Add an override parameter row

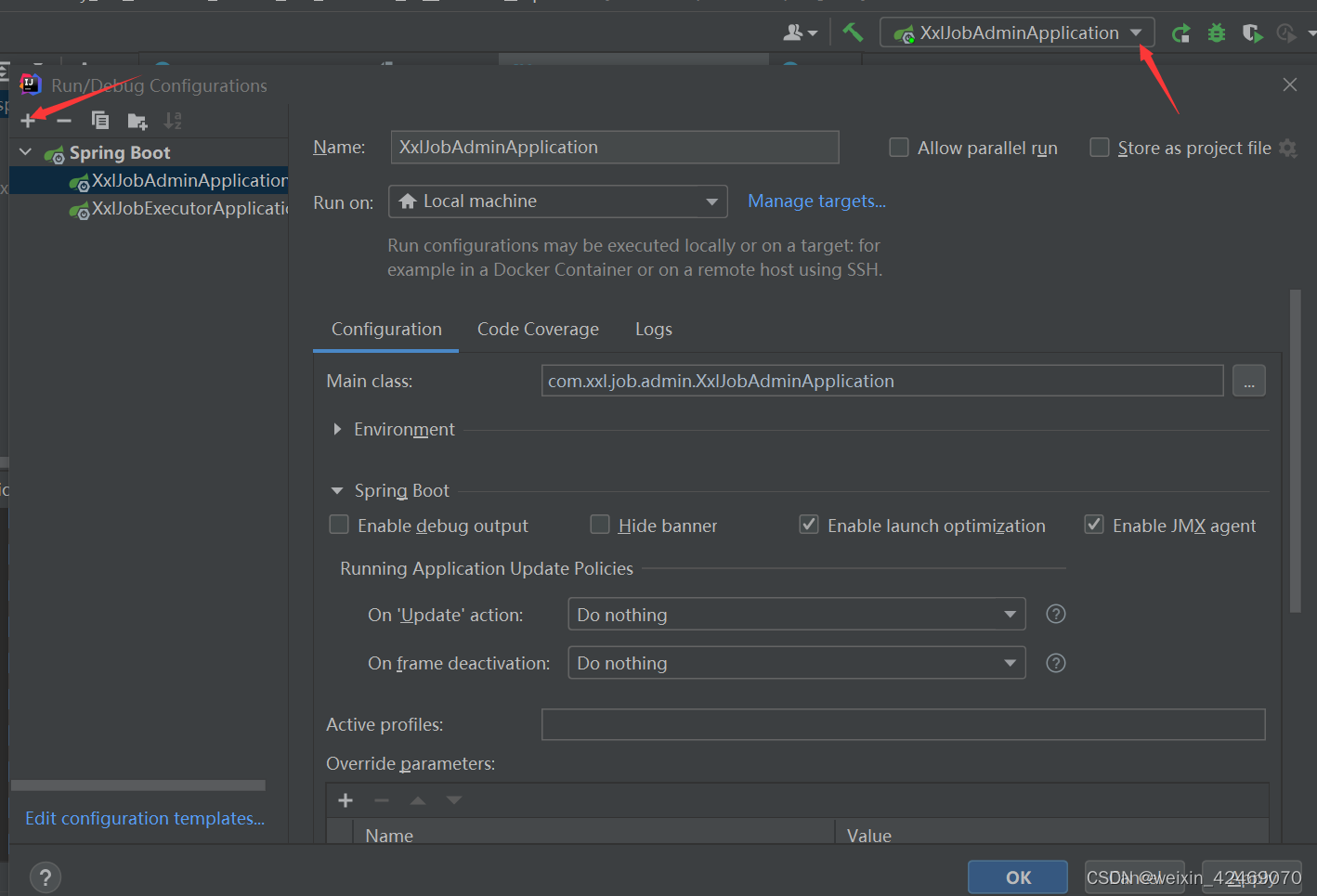[x=346, y=800]
